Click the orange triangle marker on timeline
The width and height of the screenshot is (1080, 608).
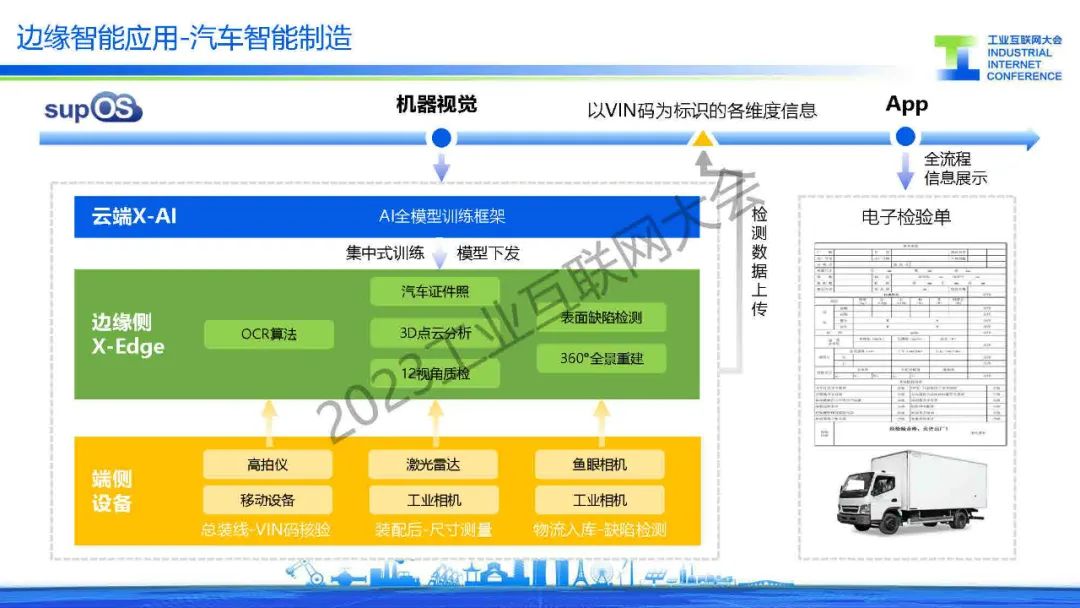[x=702, y=138]
